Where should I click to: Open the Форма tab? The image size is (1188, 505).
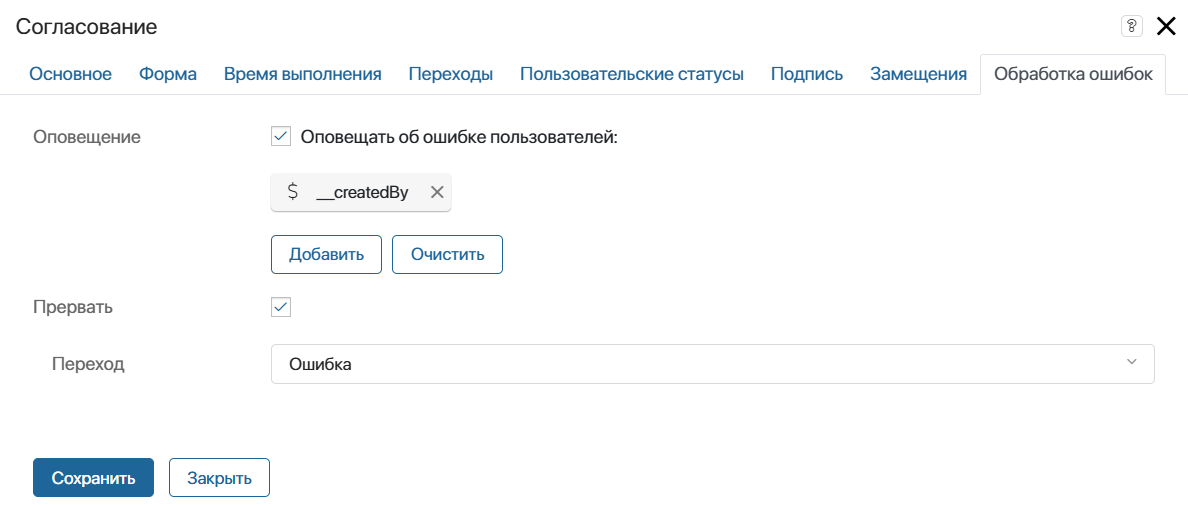coord(168,74)
